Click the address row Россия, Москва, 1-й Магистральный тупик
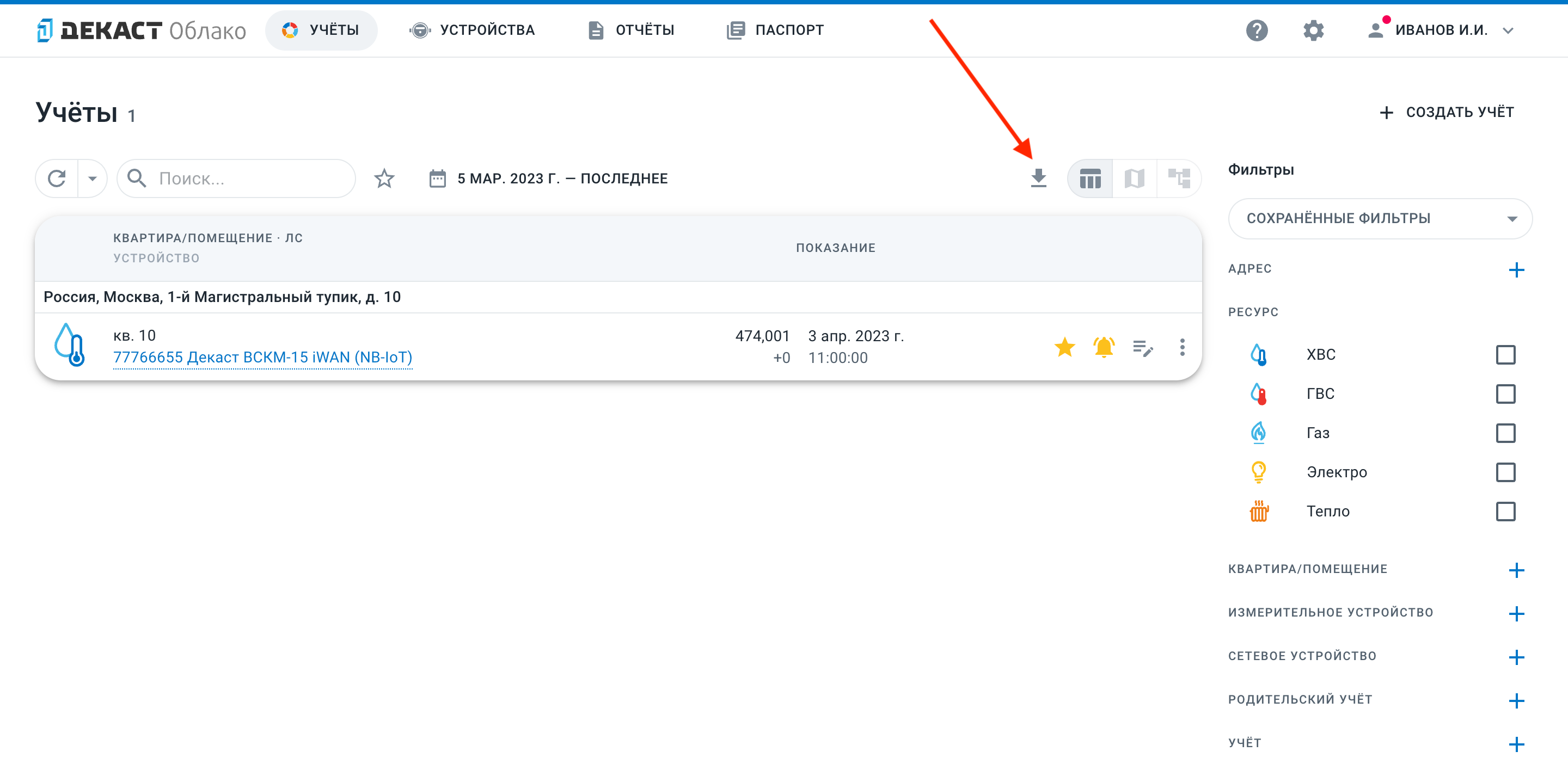The width and height of the screenshot is (1568, 776). (618, 297)
